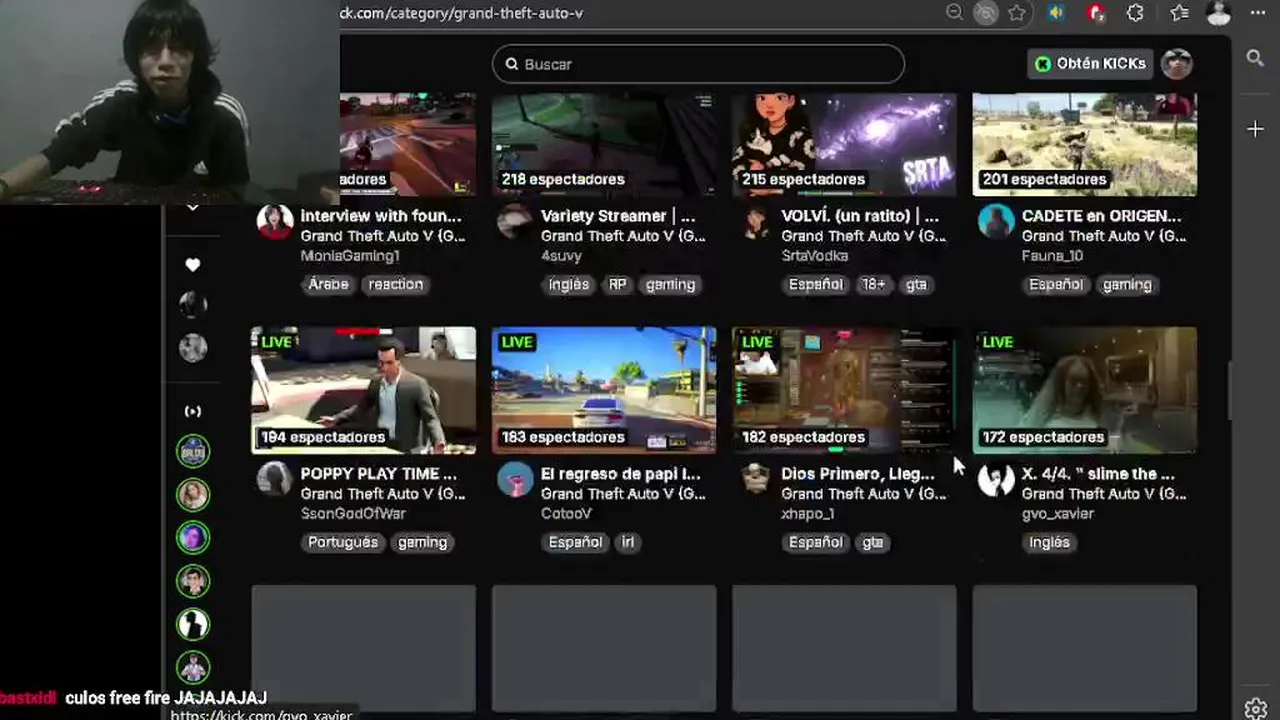The width and height of the screenshot is (1280, 720).
Task: Open the favorites list star icon
Action: [x=1180, y=13]
